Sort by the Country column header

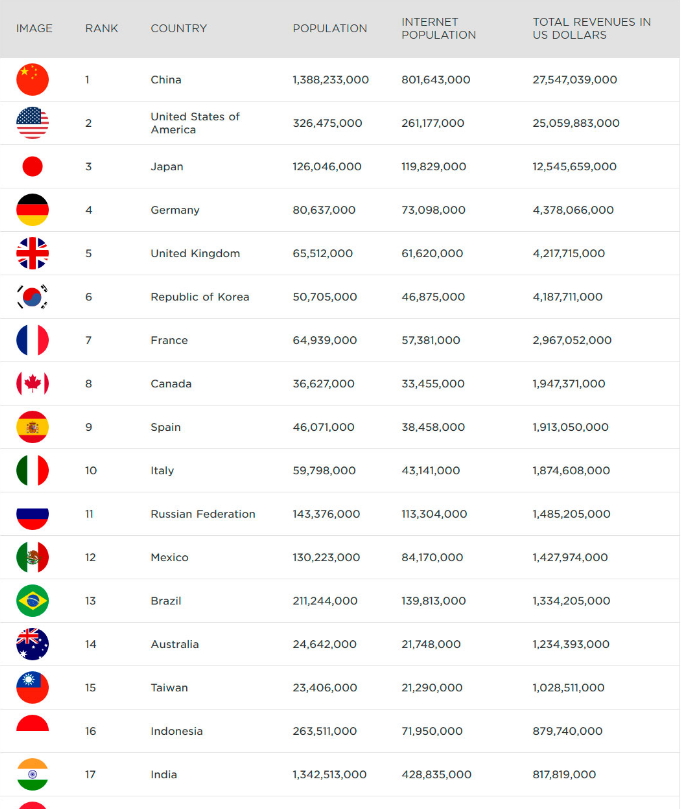pyautogui.click(x=178, y=28)
